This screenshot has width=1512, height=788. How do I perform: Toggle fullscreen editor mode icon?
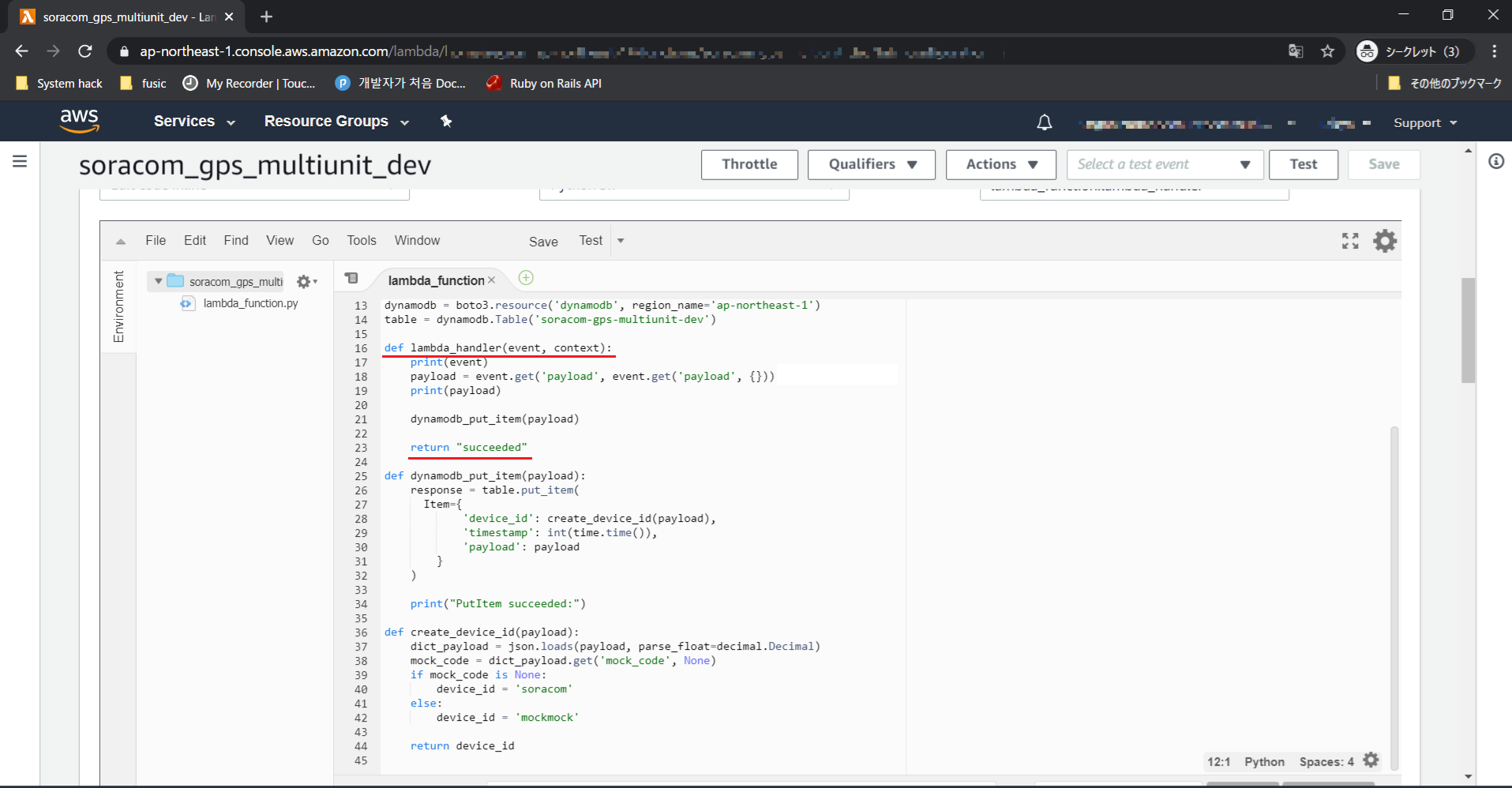(1350, 241)
